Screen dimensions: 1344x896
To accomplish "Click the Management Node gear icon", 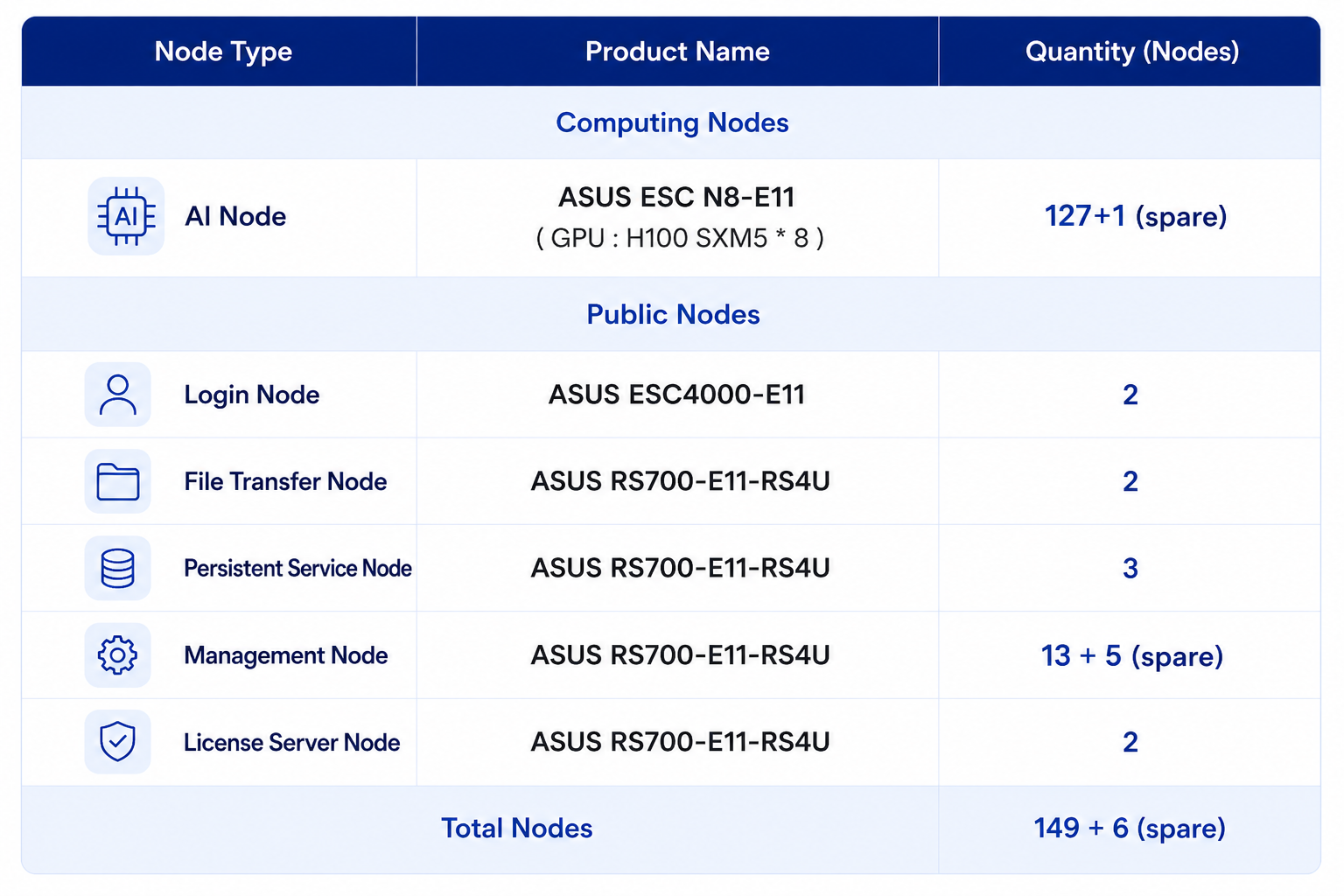I will coord(117,654).
